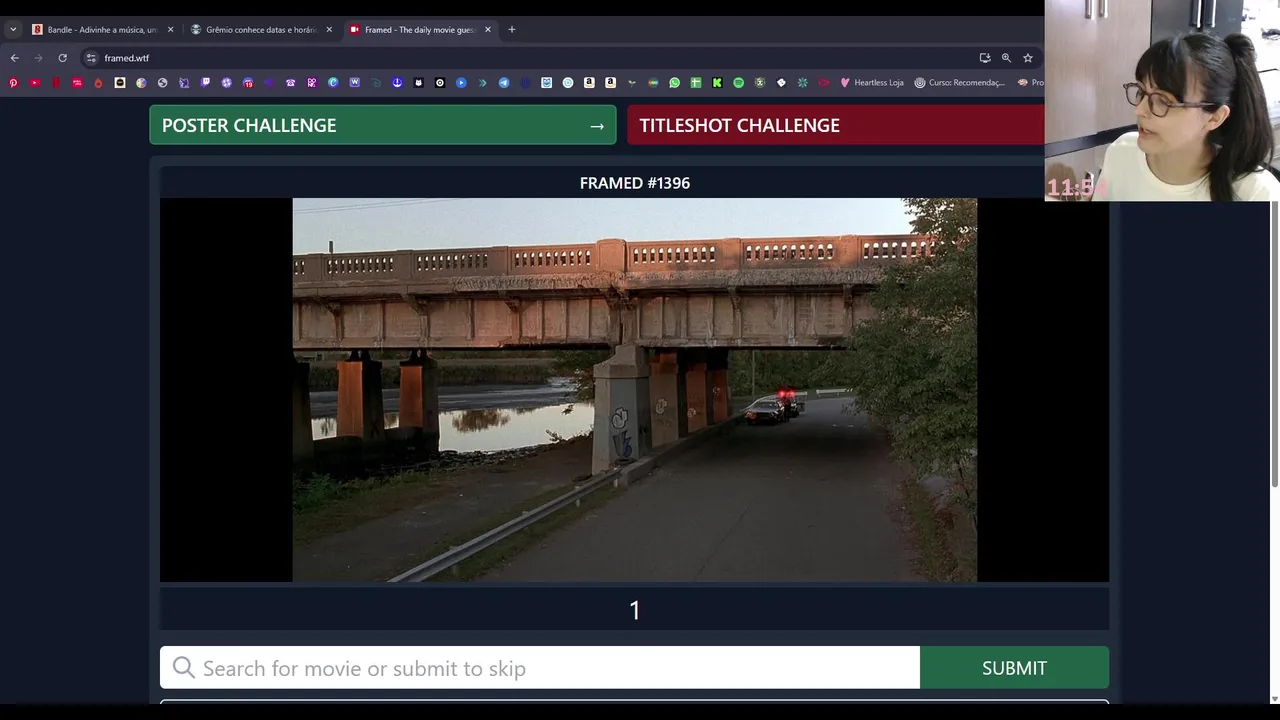This screenshot has height=720, width=1280.
Task: Select the Framed daily movie tab
Action: pyautogui.click(x=420, y=30)
